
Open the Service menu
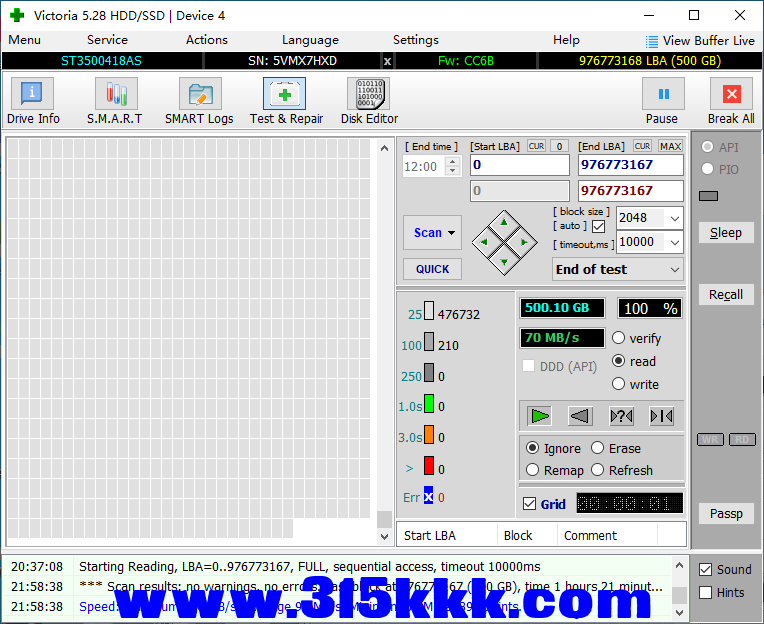(x=107, y=40)
